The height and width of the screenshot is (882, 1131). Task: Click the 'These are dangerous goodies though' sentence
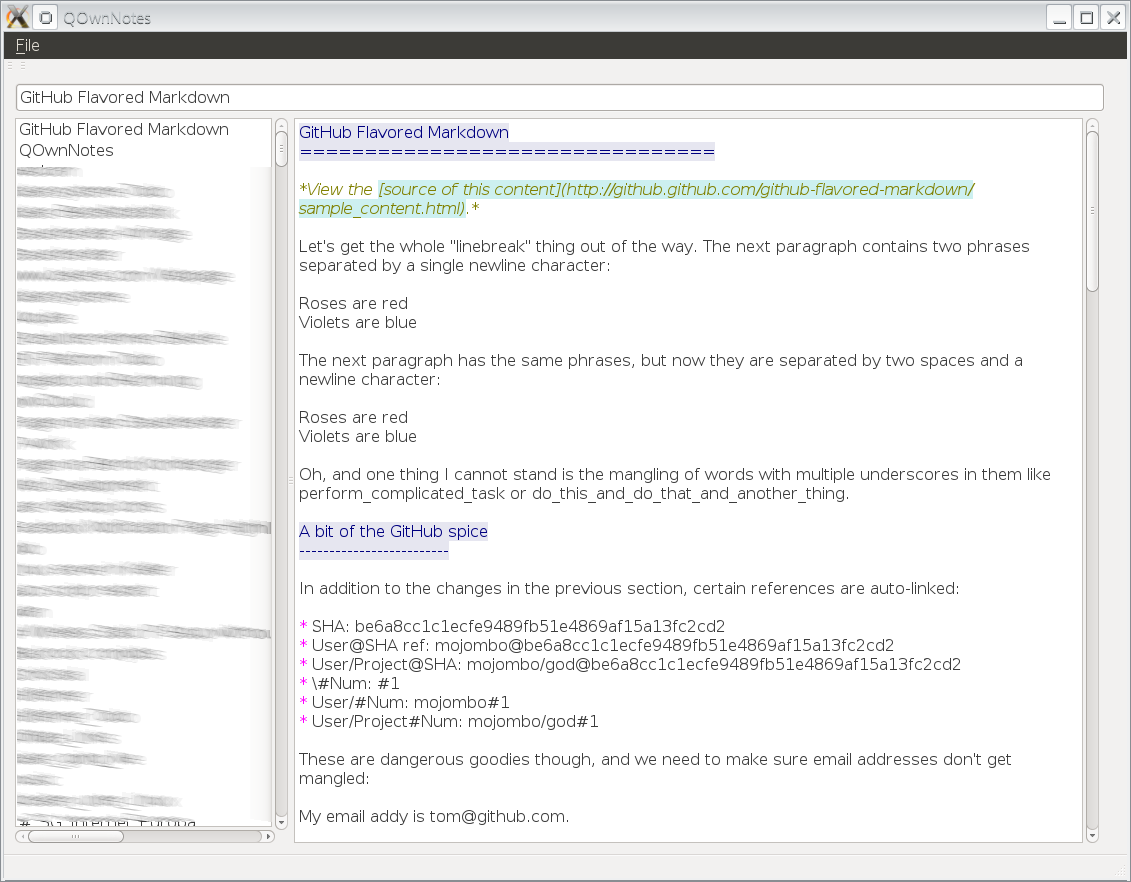tap(655, 769)
